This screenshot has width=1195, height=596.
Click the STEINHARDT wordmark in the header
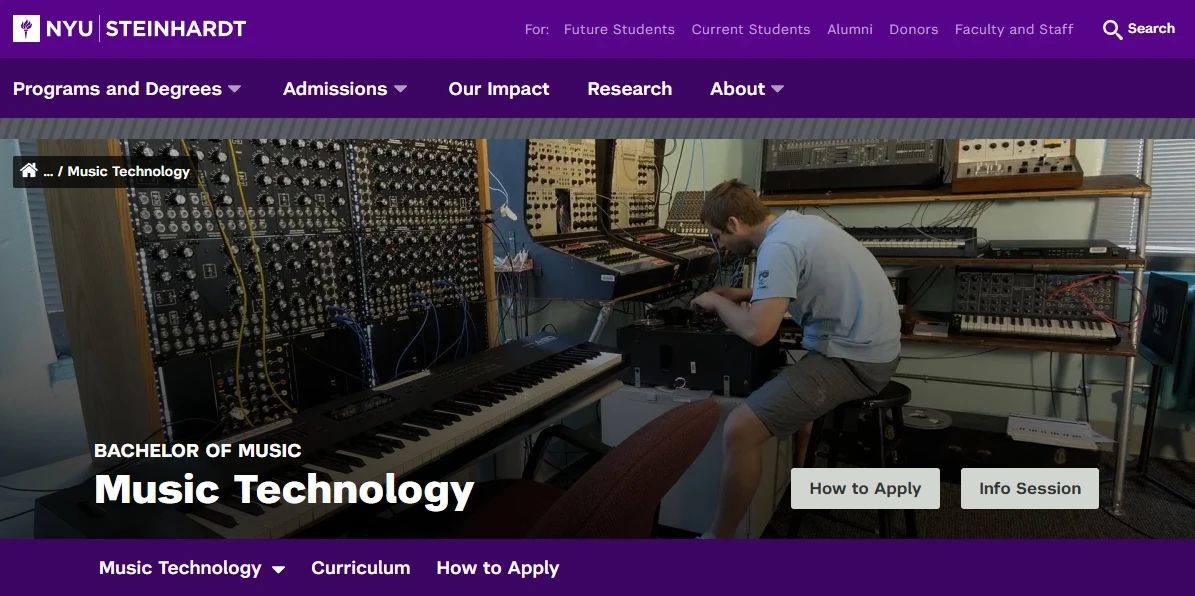click(175, 29)
